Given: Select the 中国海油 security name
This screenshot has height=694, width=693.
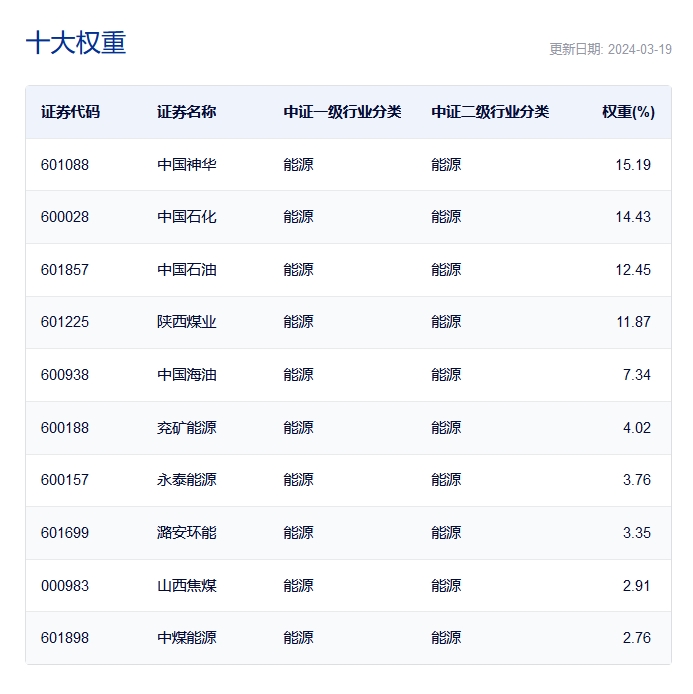Looking at the screenshot, I should pos(187,375).
